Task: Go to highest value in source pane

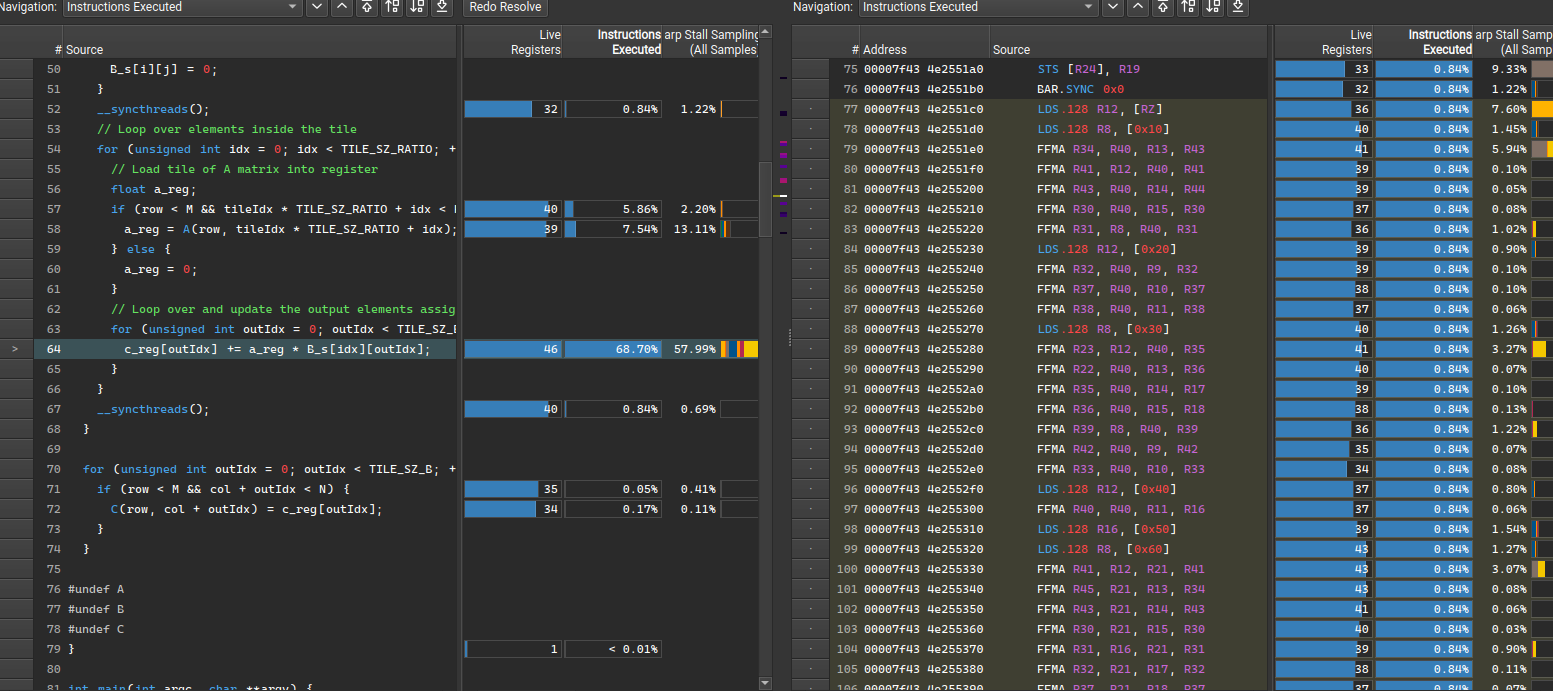Action: pos(367,7)
